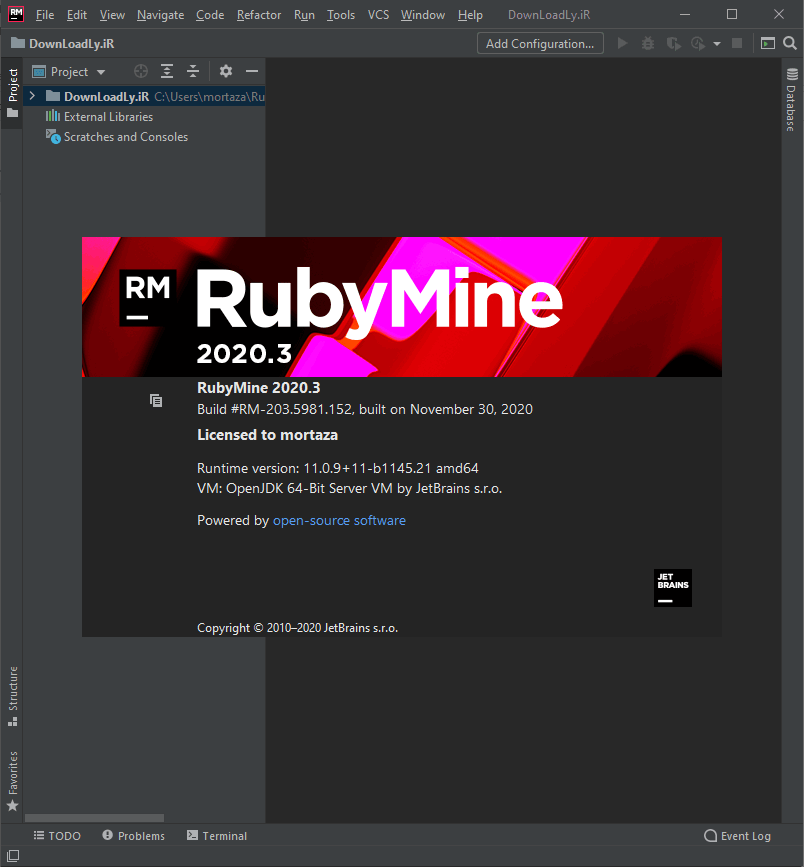Click the Runtime version text line
Screen dimensions: 804x867
(x=337, y=468)
